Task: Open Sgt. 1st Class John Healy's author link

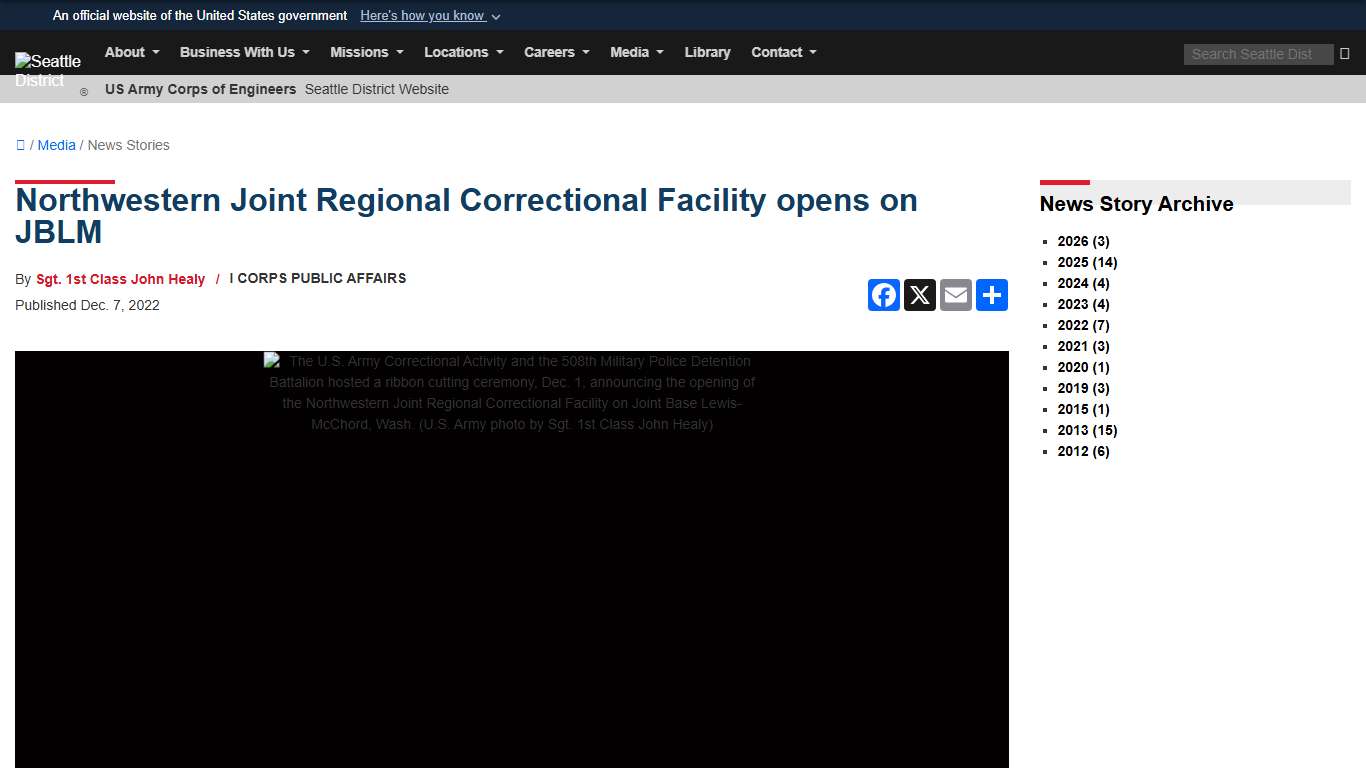Action: (x=120, y=279)
